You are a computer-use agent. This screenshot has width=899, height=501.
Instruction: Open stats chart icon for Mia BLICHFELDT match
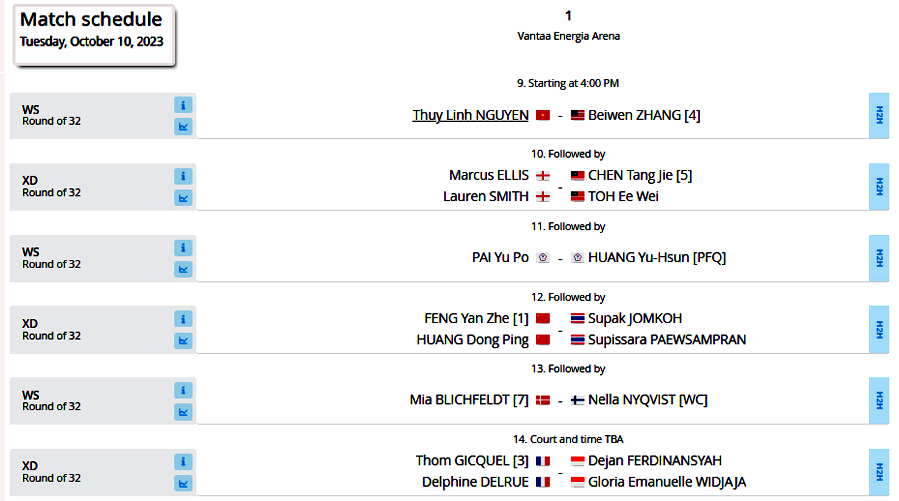pos(183,412)
